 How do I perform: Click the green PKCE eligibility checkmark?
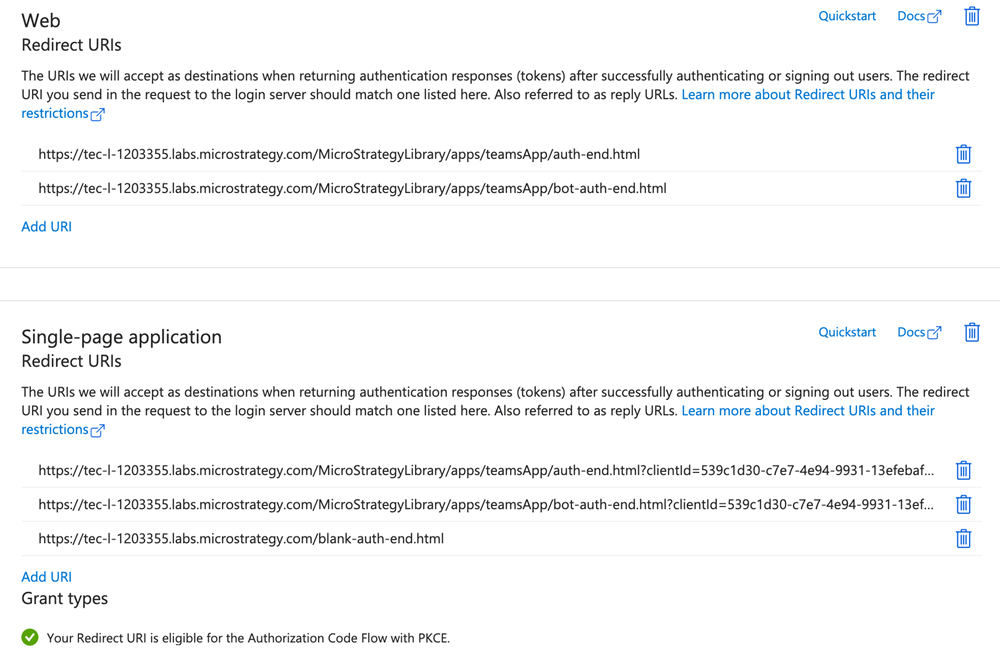30,637
